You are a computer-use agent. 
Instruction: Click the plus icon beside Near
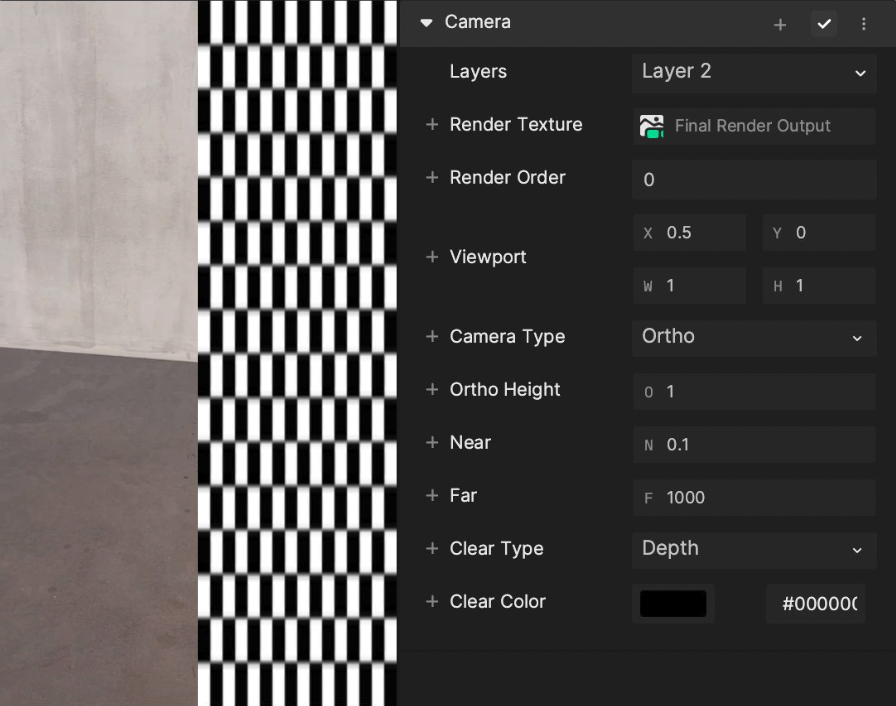click(x=431, y=443)
